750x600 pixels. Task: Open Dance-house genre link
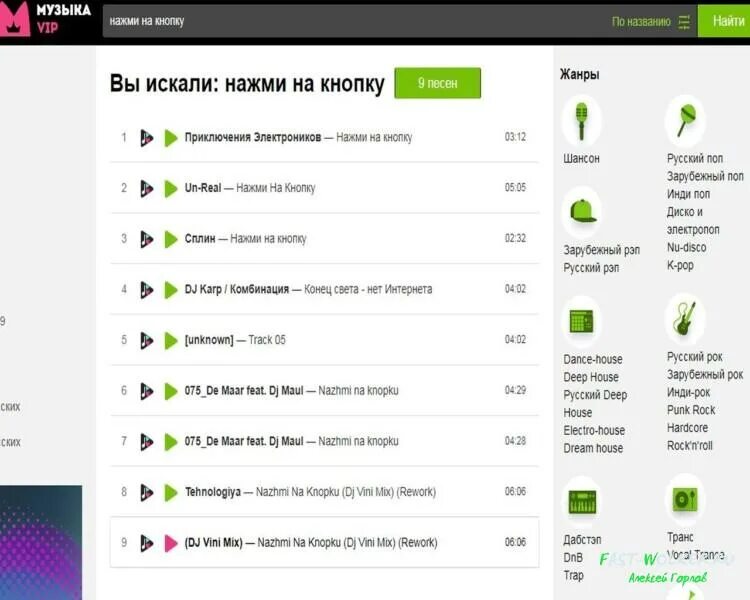[x=593, y=359]
